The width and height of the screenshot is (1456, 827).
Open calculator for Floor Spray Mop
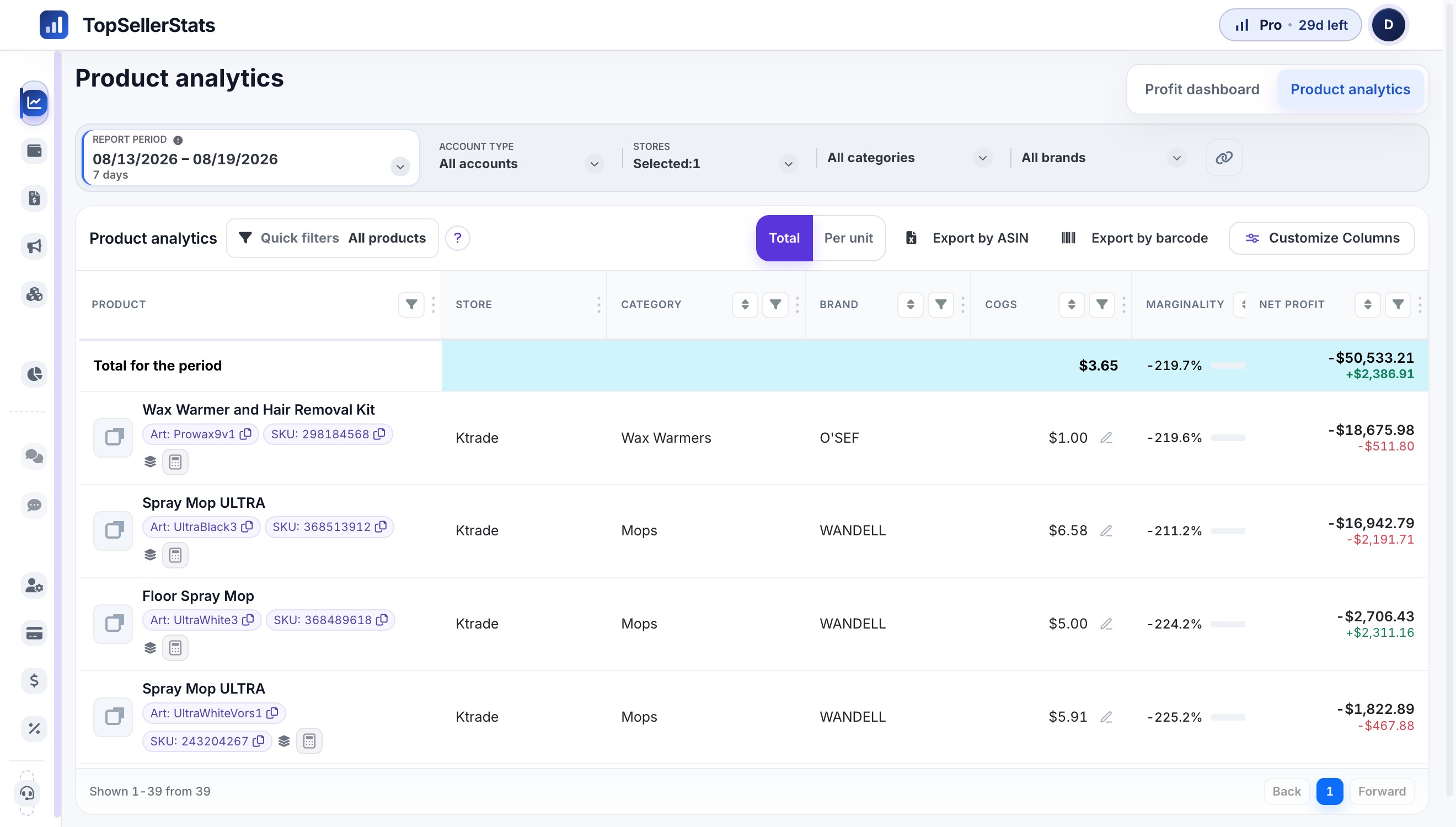coord(175,648)
